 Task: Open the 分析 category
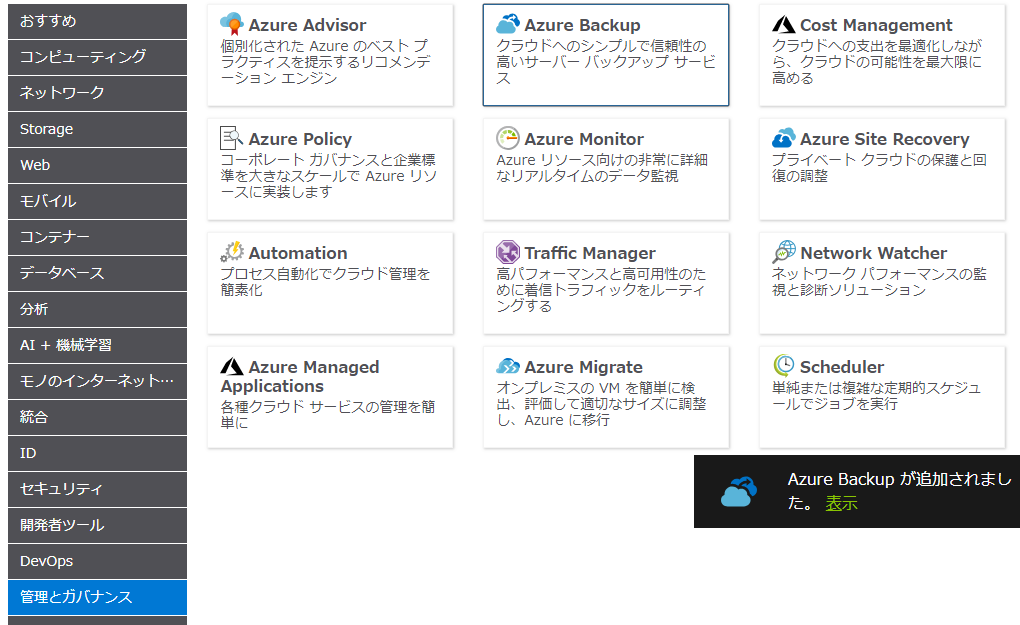tap(98, 309)
